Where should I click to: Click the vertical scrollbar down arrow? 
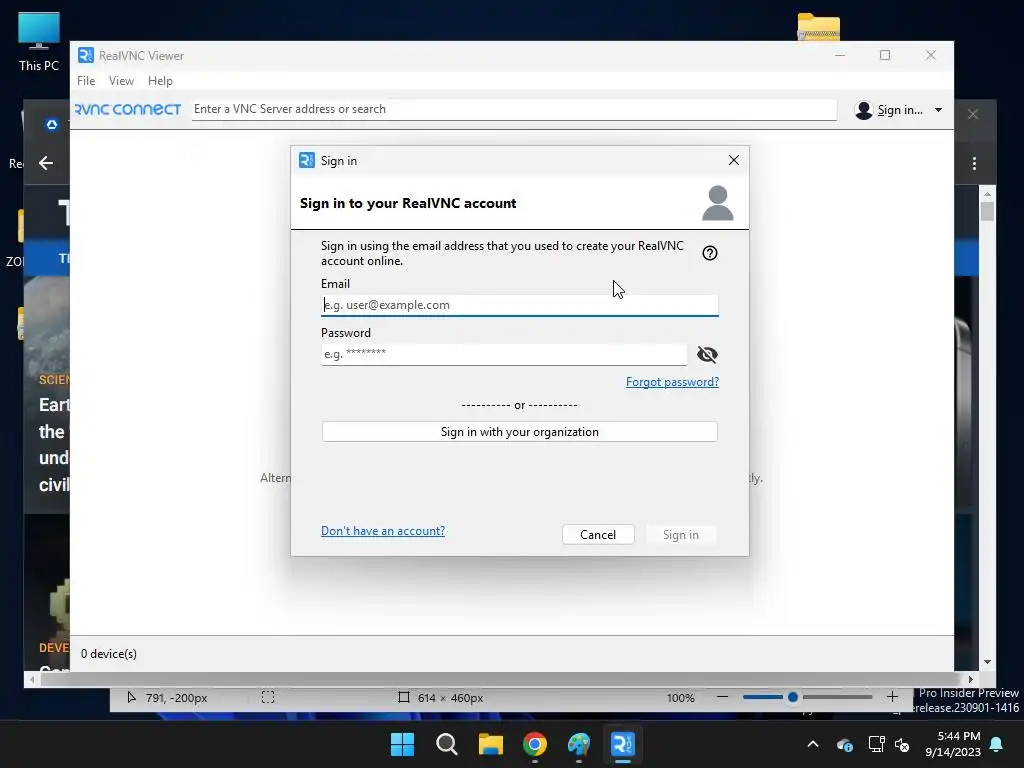pyautogui.click(x=987, y=662)
